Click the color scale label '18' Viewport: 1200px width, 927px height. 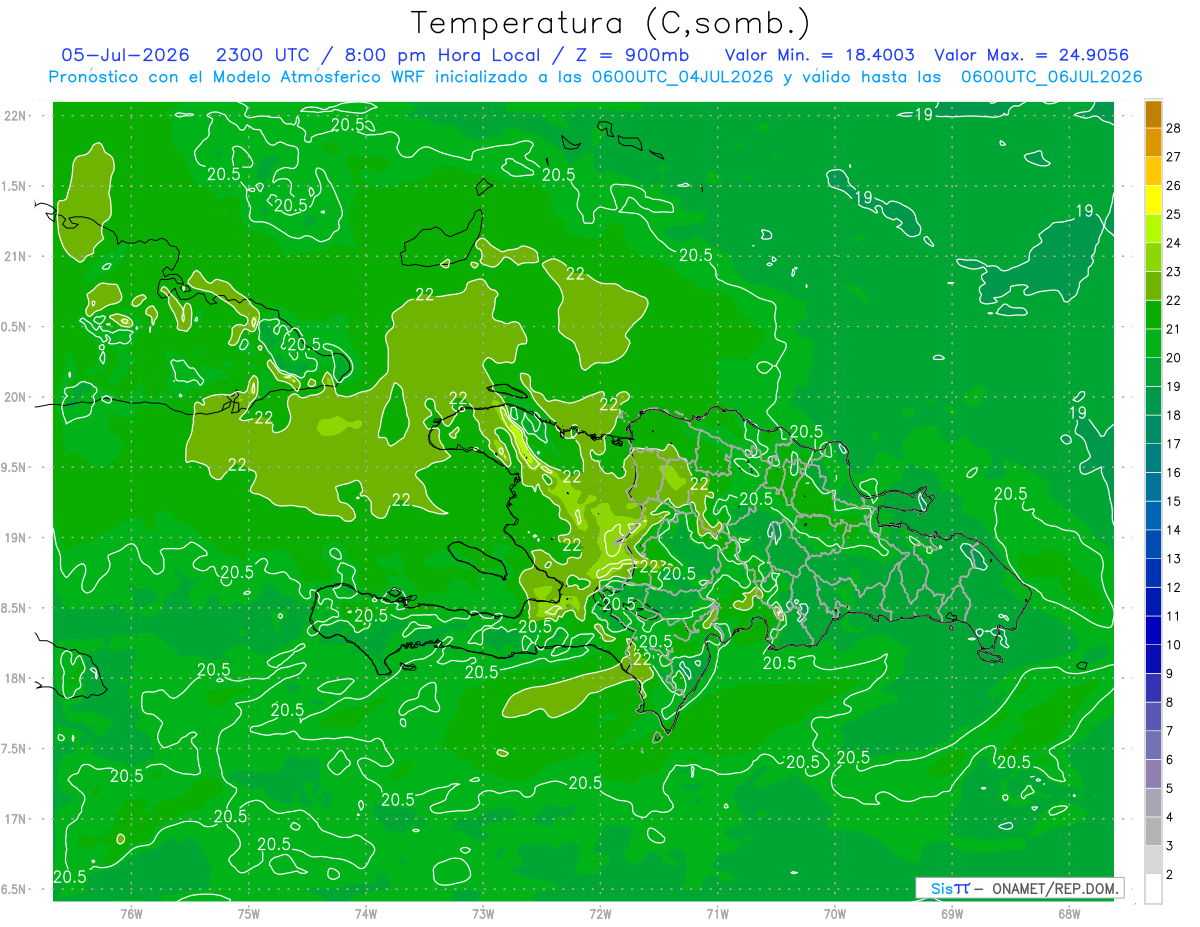[1173, 415]
